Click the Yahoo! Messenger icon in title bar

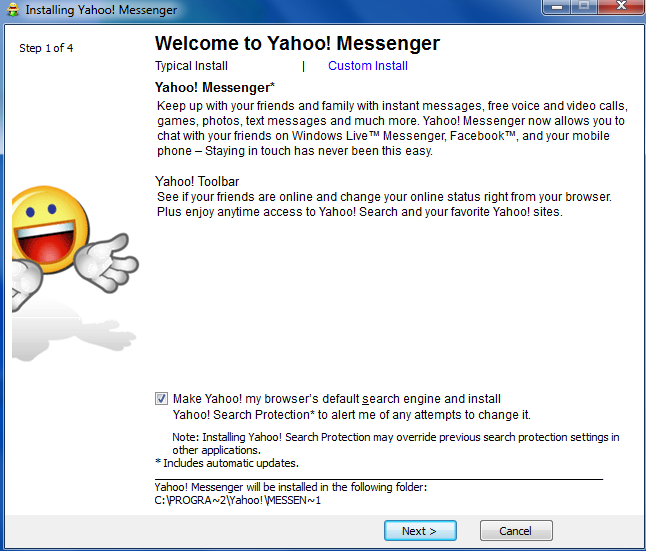click(13, 9)
